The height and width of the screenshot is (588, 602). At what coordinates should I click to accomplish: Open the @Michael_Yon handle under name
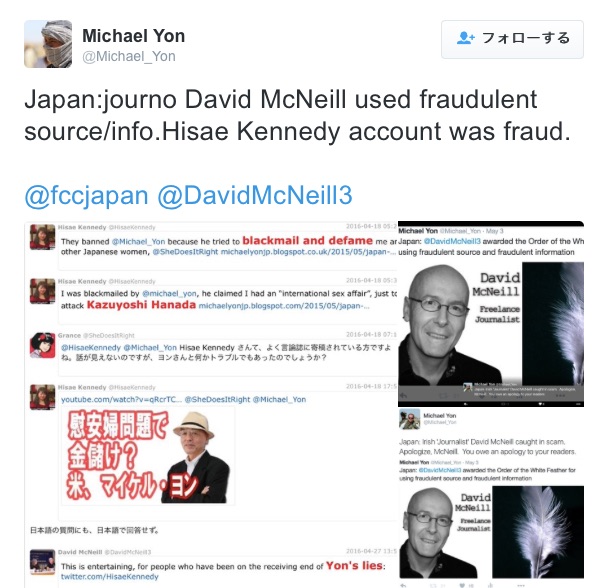[x=129, y=56]
